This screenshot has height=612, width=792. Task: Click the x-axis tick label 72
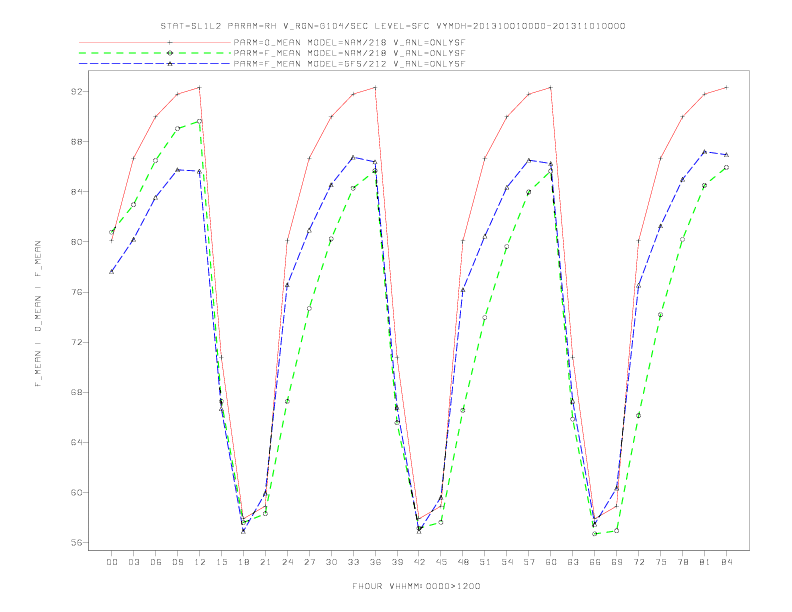(x=639, y=562)
